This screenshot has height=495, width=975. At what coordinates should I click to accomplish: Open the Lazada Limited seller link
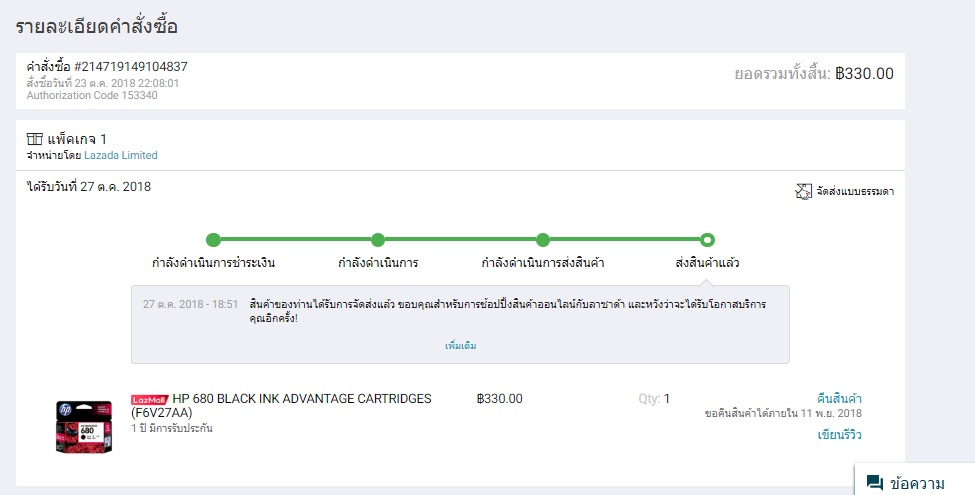(121, 155)
